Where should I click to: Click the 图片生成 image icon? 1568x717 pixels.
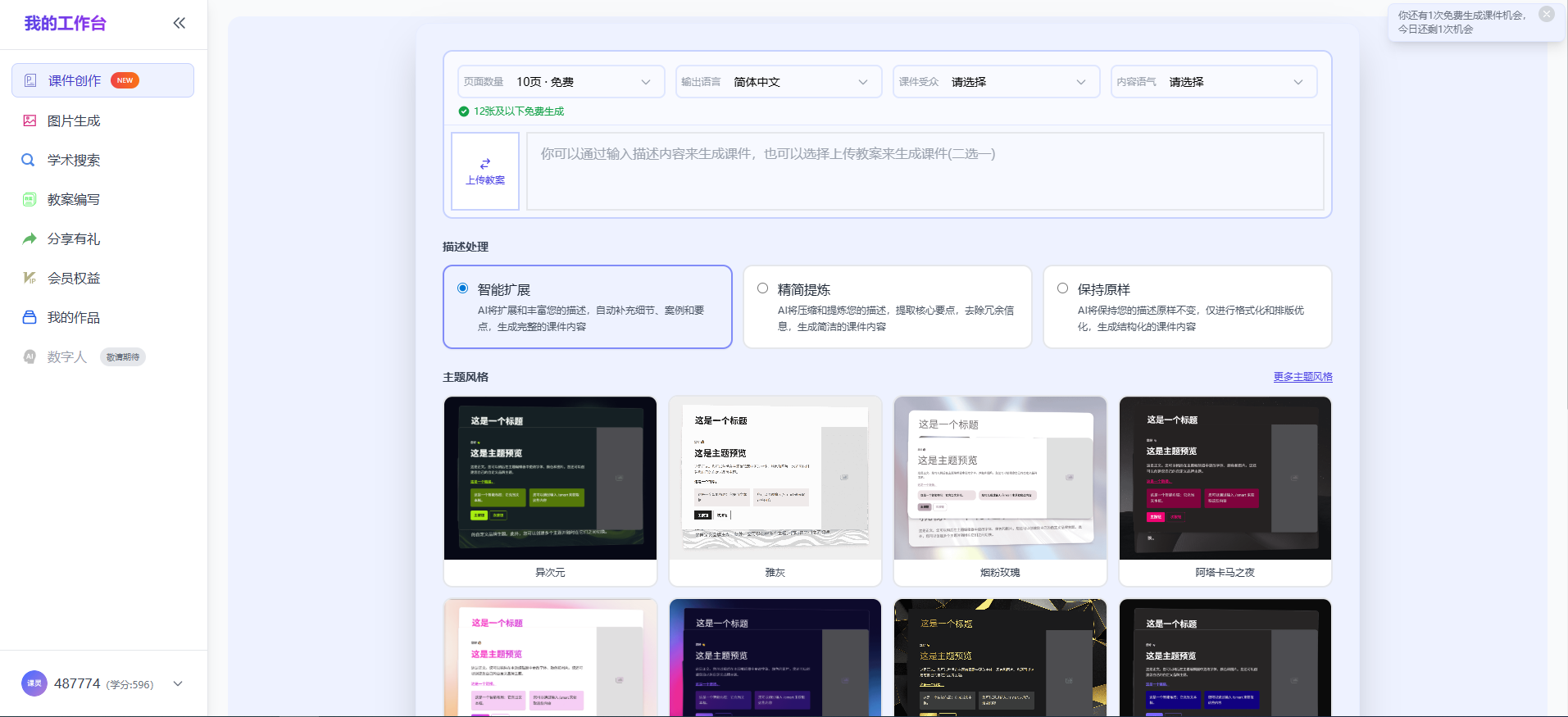coord(30,120)
